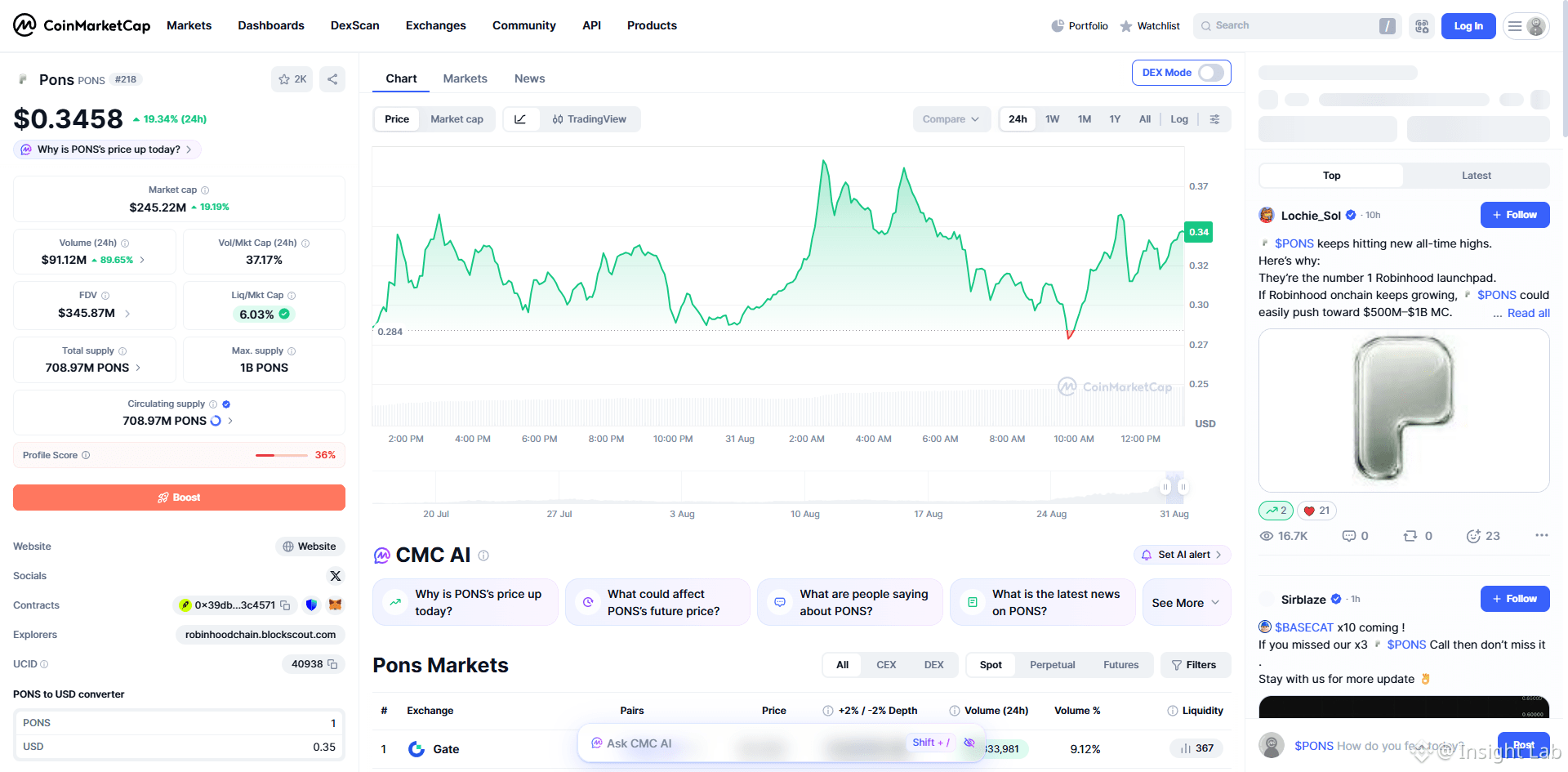Select Price chart view
Screen dimensions: 1568x772
tap(397, 119)
